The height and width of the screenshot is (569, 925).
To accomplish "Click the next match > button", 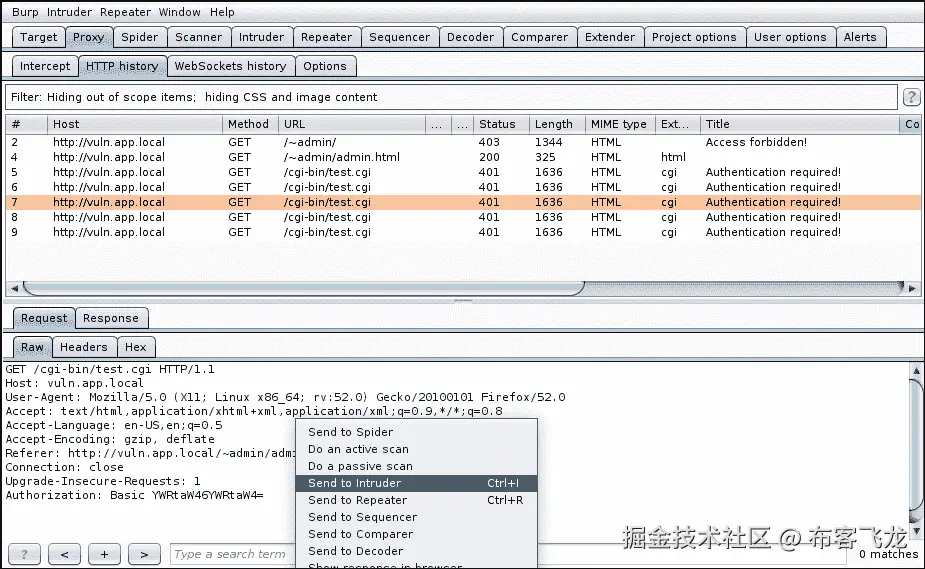I will (144, 554).
